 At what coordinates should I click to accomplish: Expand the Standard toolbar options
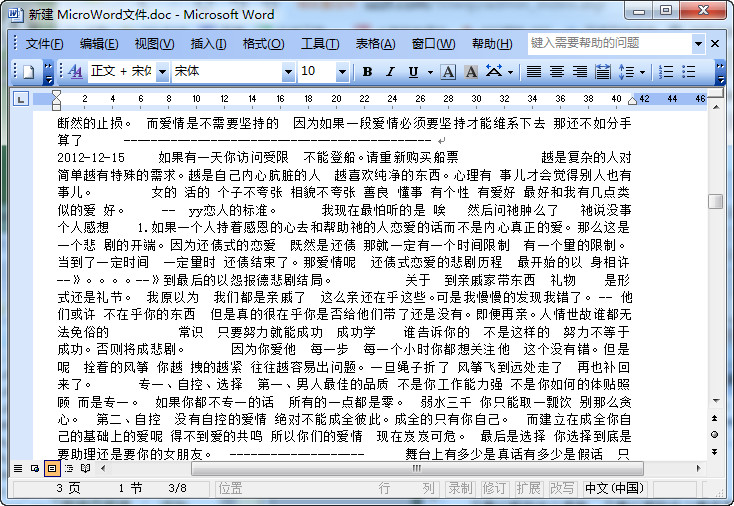(48, 73)
